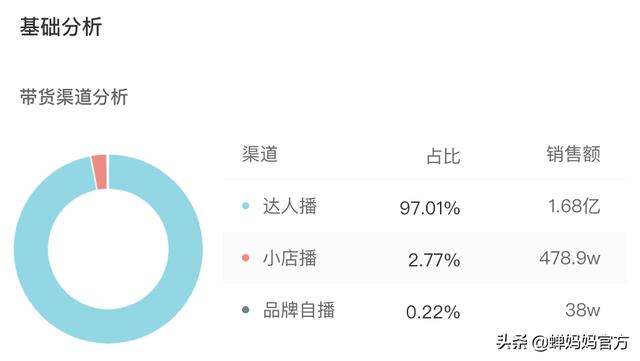Screen dimensions: 640x361
Task: Click the gray dot beside 品牌自播
Action: pyautogui.click(x=245, y=310)
